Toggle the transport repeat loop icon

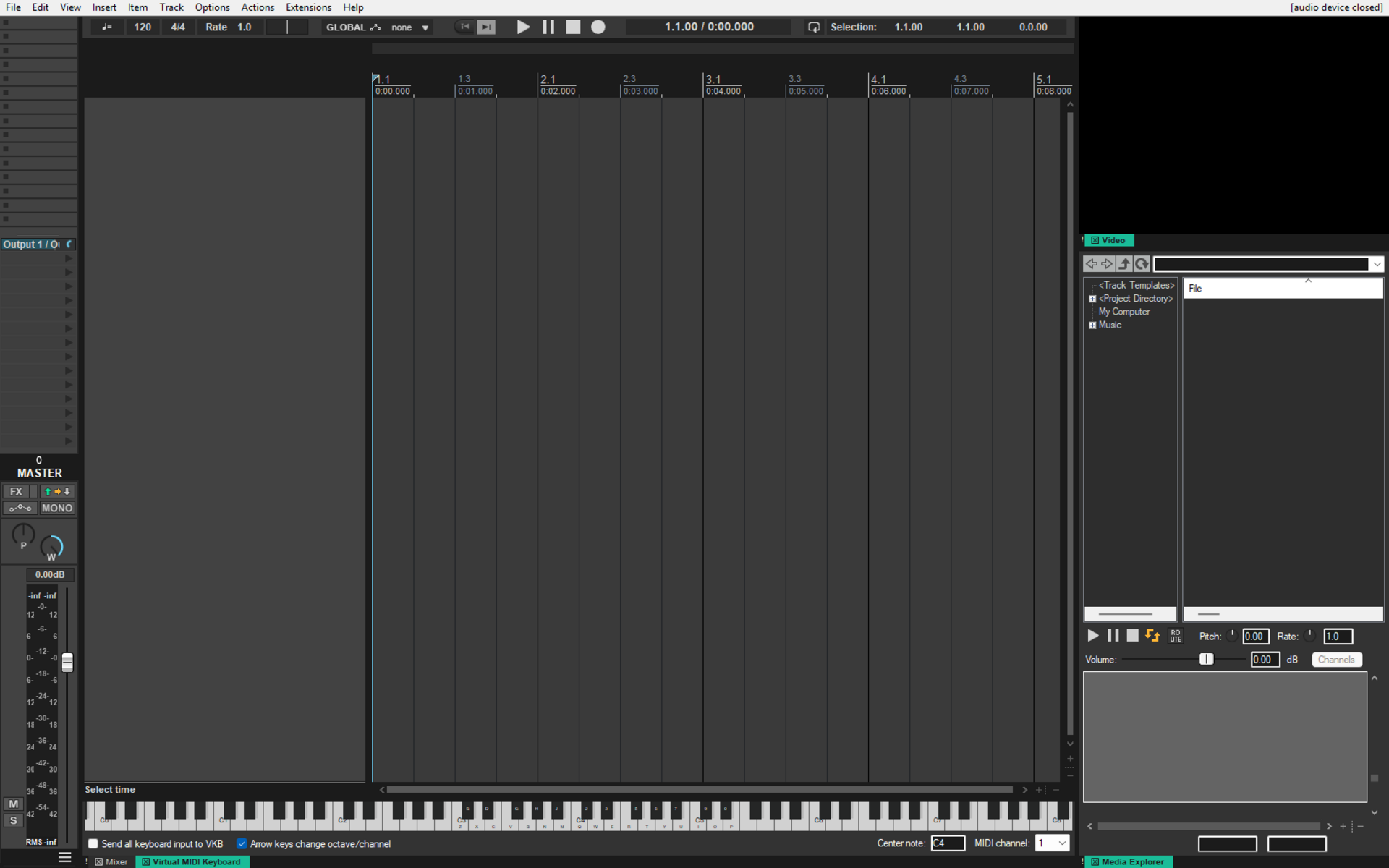click(814, 27)
